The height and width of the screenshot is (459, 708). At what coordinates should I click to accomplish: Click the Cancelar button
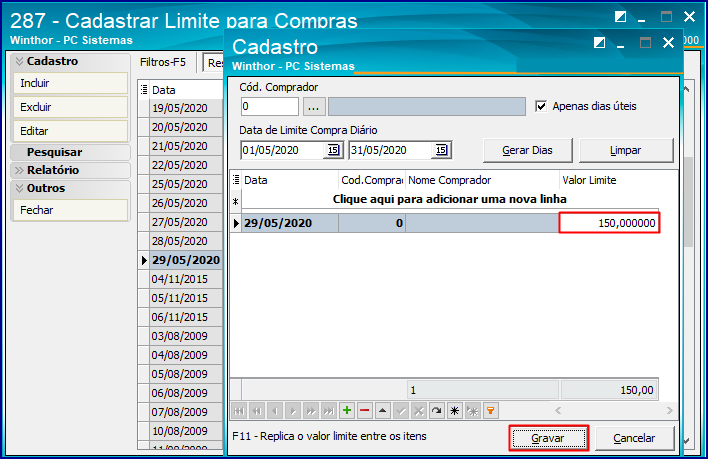634,438
